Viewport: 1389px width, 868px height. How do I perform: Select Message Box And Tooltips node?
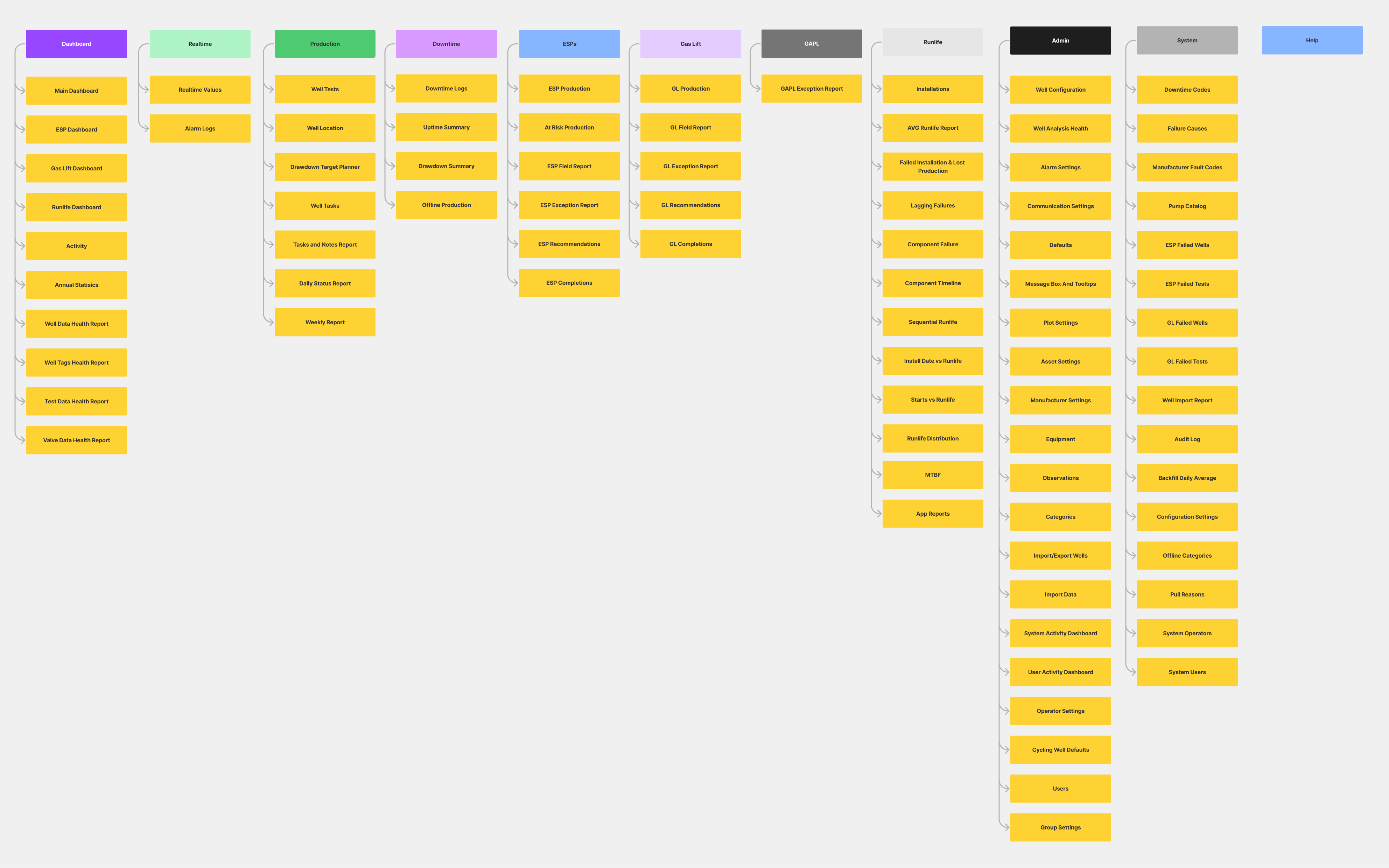(x=1060, y=284)
